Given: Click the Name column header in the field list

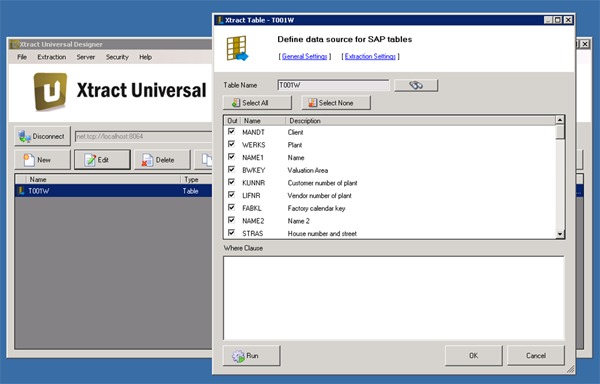Looking at the screenshot, I should tap(263, 121).
